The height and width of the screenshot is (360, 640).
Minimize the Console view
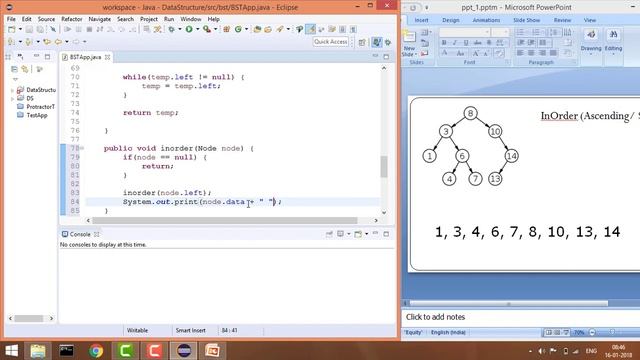click(375, 233)
